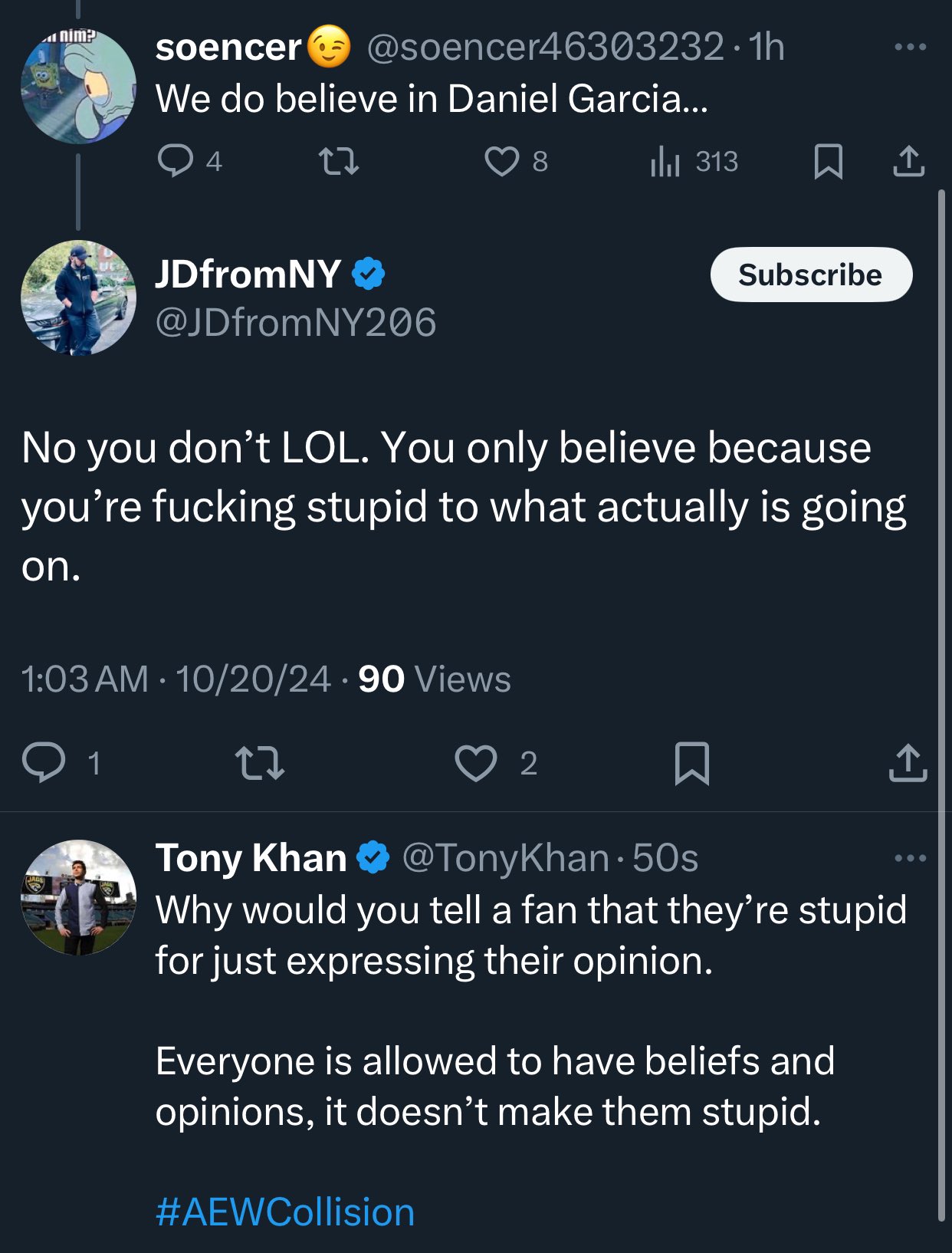Open the #AEWCollision hashtag
952x1253 pixels.
(285, 1212)
